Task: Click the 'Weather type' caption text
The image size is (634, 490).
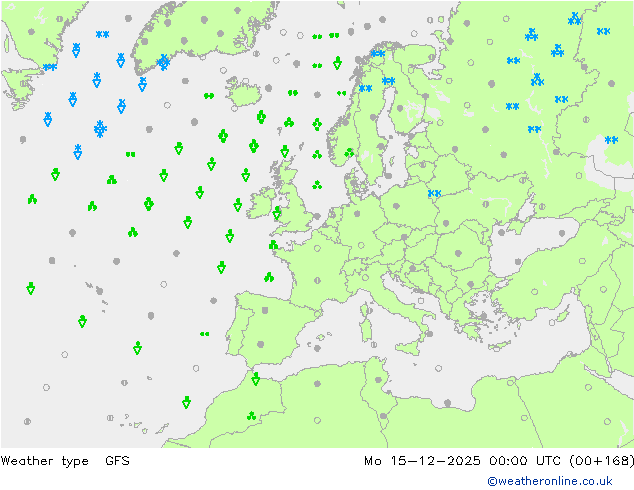Action: tap(44, 461)
